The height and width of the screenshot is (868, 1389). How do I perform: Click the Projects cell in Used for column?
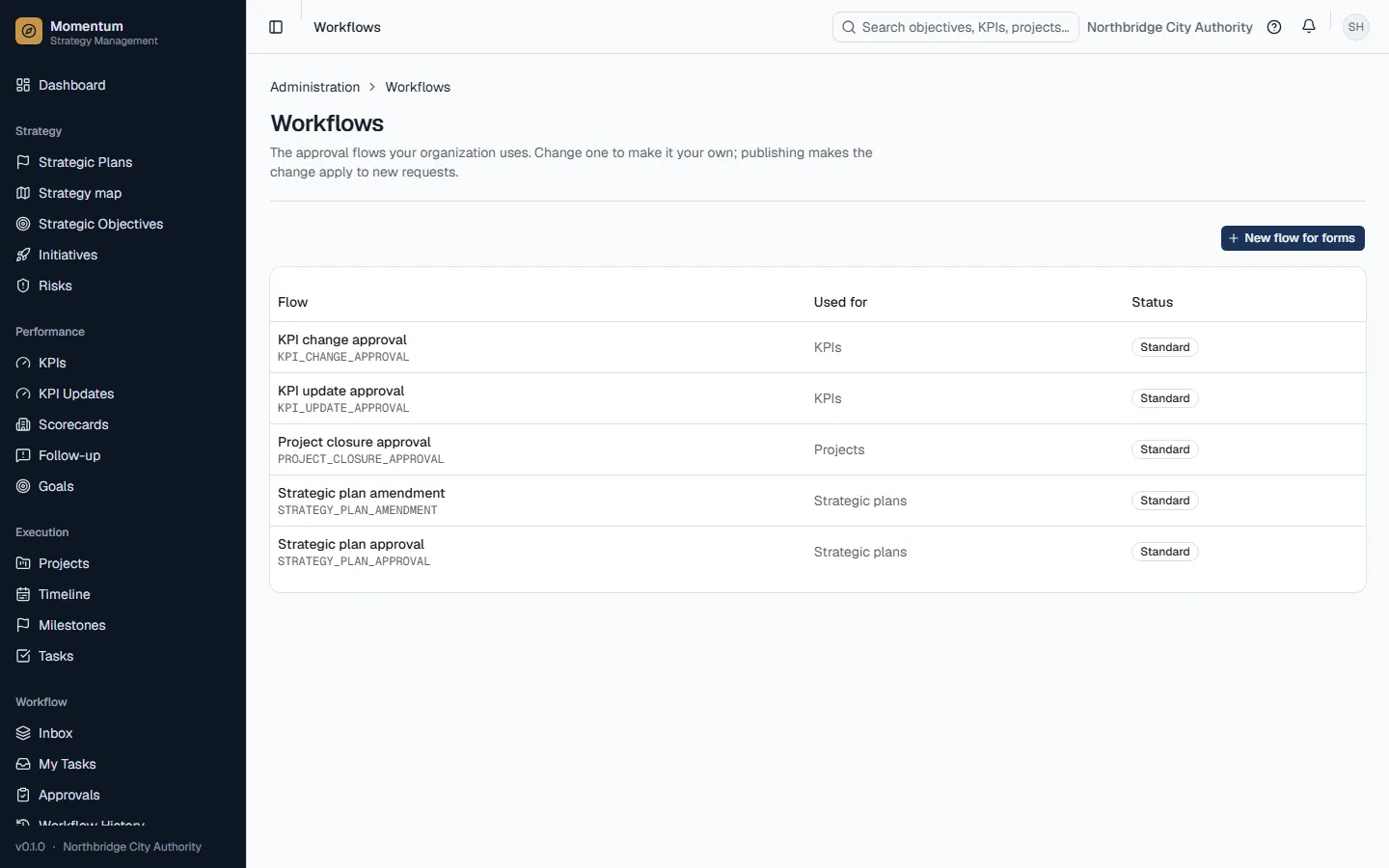(839, 449)
